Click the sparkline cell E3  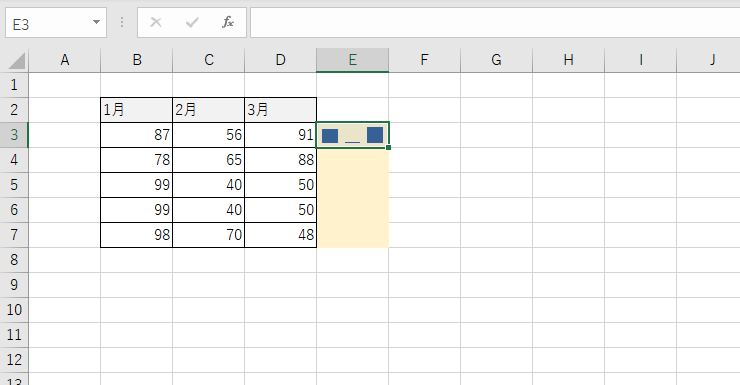click(x=353, y=135)
